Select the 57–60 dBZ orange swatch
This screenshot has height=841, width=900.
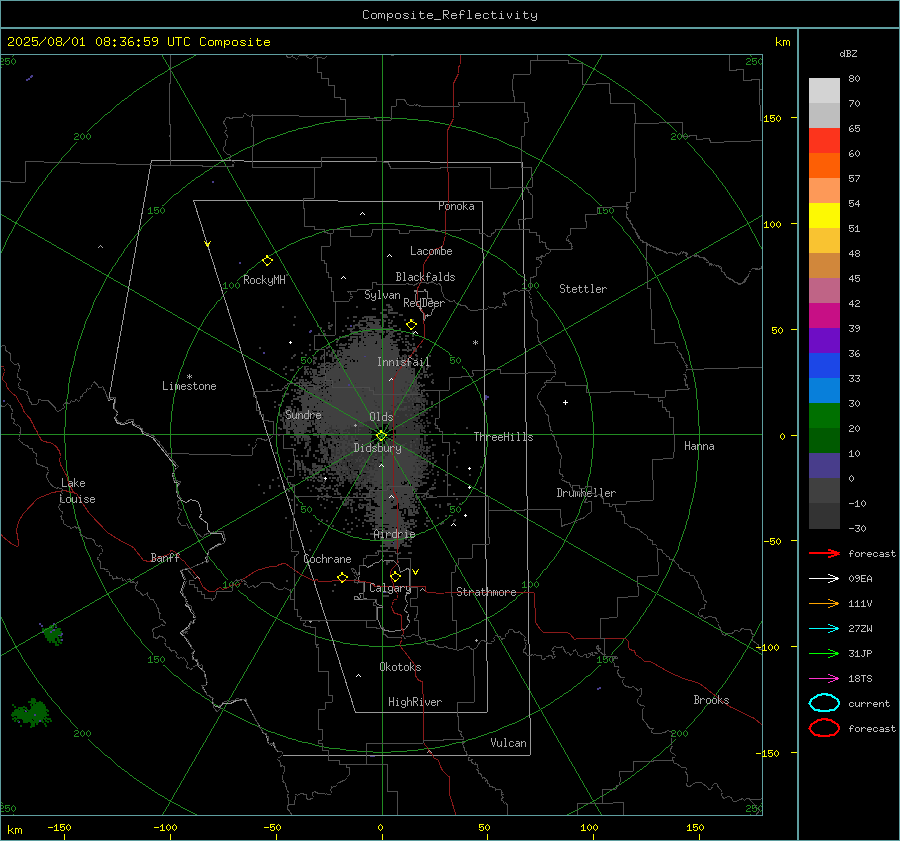tap(824, 166)
